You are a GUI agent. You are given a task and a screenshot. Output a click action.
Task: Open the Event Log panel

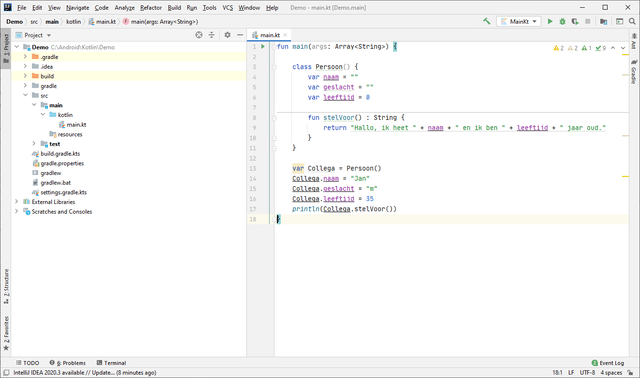(608, 363)
